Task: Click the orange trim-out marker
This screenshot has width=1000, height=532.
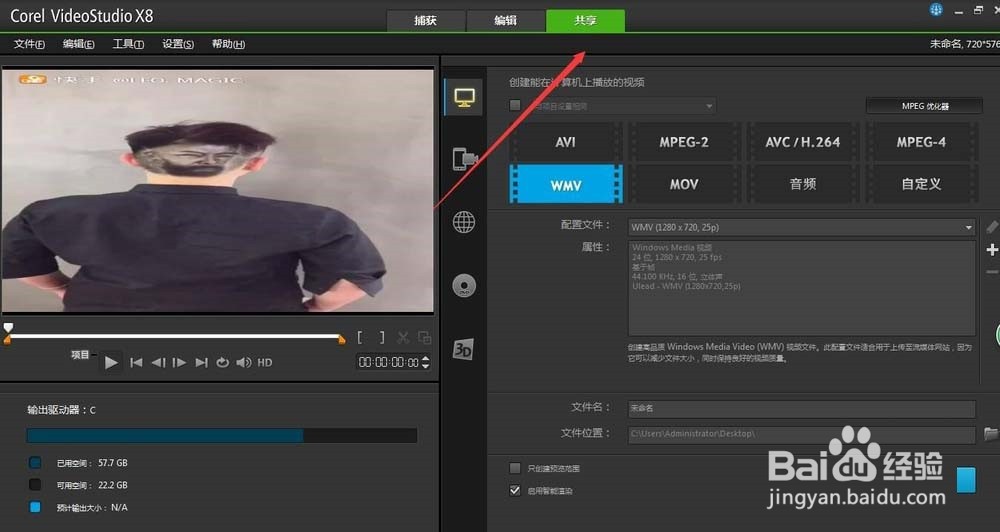Action: [x=342, y=340]
